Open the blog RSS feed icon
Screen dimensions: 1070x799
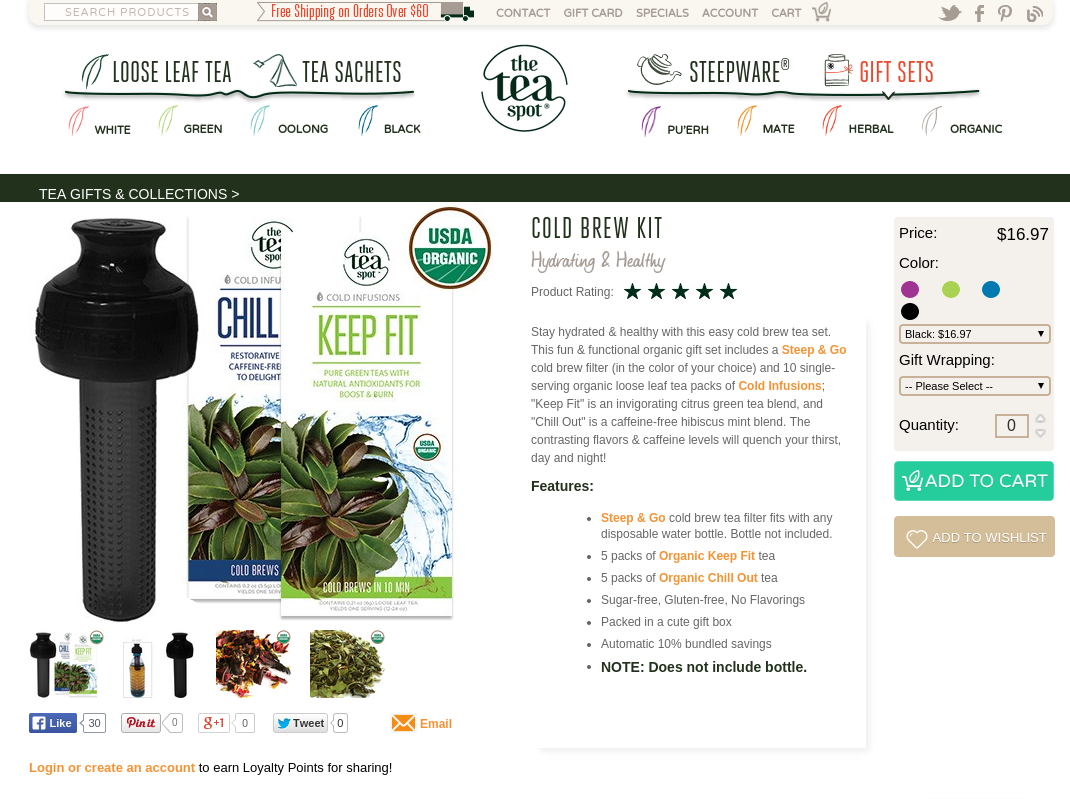coord(1035,13)
